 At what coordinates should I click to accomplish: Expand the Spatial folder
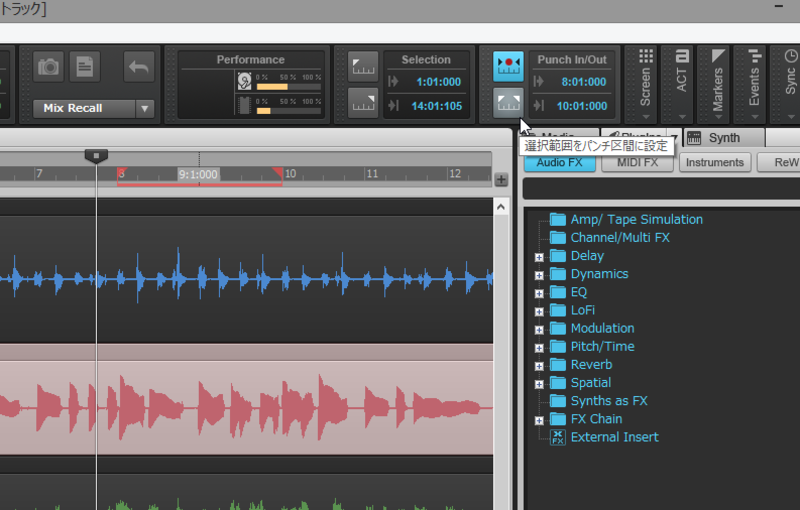pos(539,384)
